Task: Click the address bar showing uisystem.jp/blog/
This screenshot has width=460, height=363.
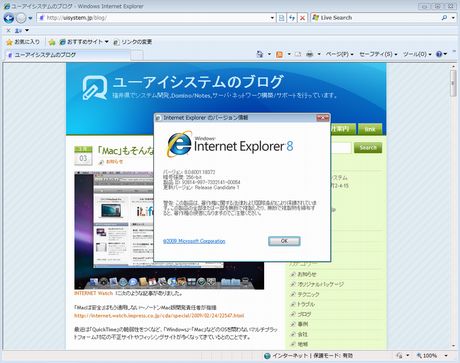Action: point(153,18)
